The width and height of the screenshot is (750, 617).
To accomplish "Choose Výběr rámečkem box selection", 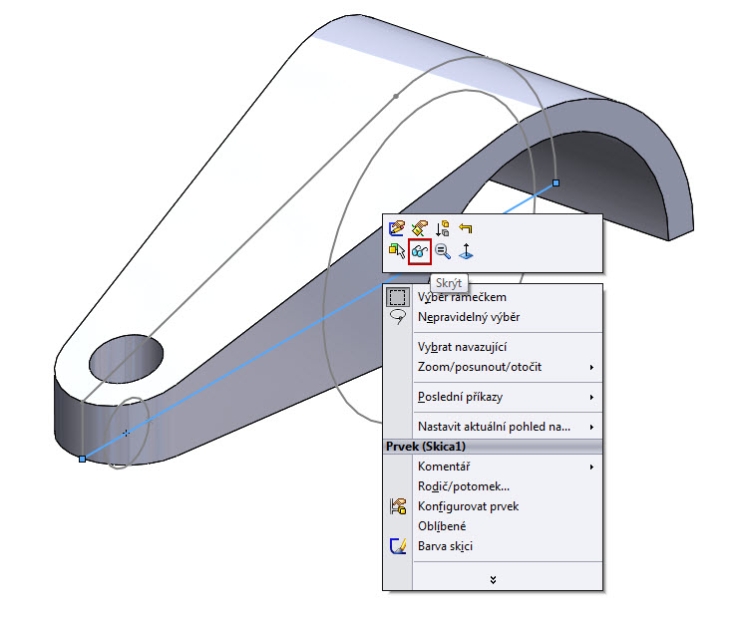I will (493, 297).
